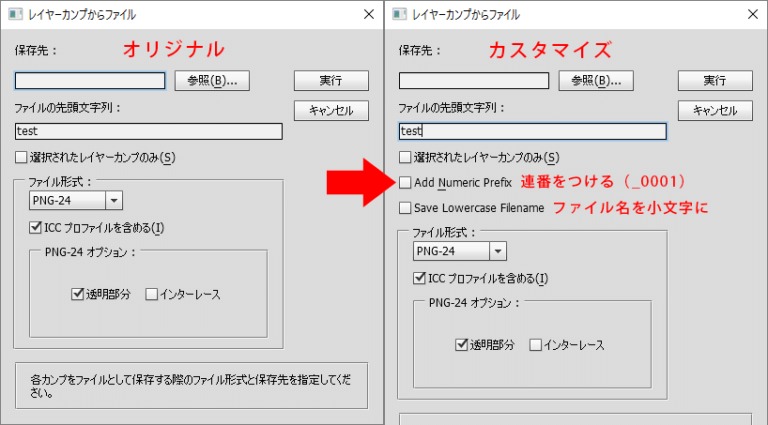The image size is (768, 425).
Task: Close the right レイヤーカンプからファイル dialog
Action: (x=751, y=15)
